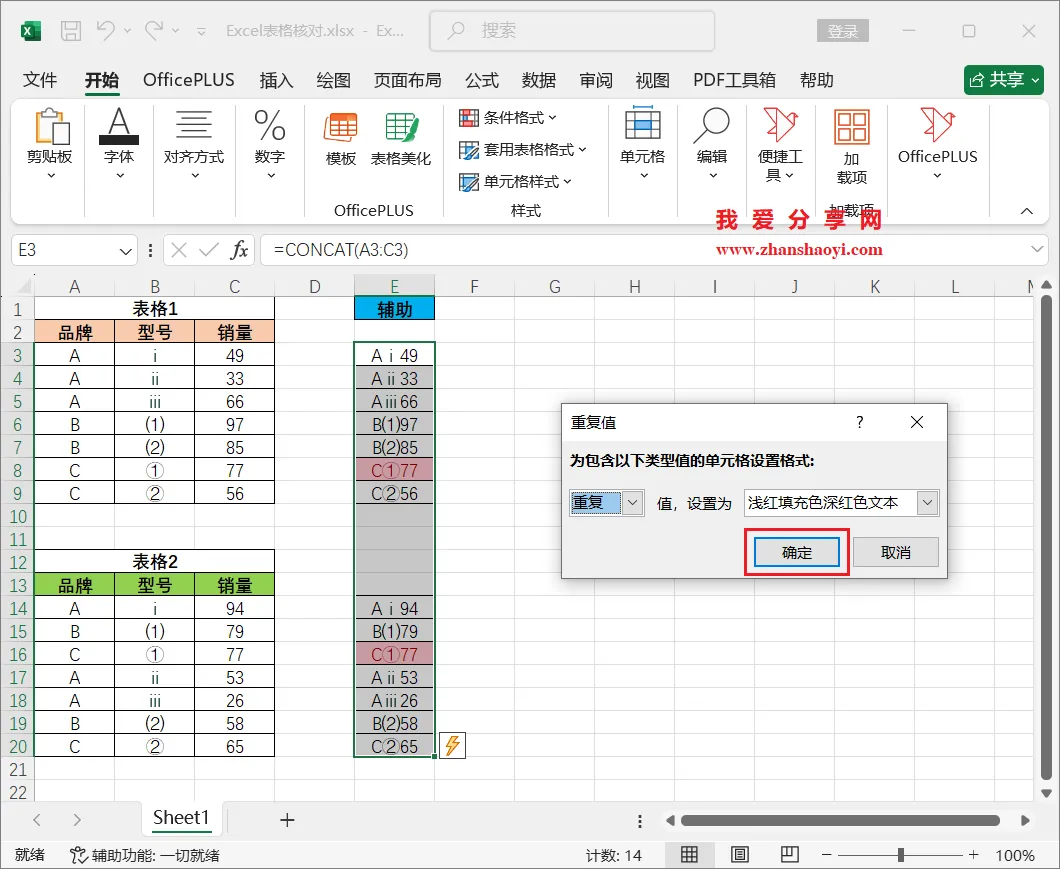Image resolution: width=1060 pixels, height=869 pixels.
Task: Open Cell Styles (单元格样式) dropdown
Action: (515, 181)
